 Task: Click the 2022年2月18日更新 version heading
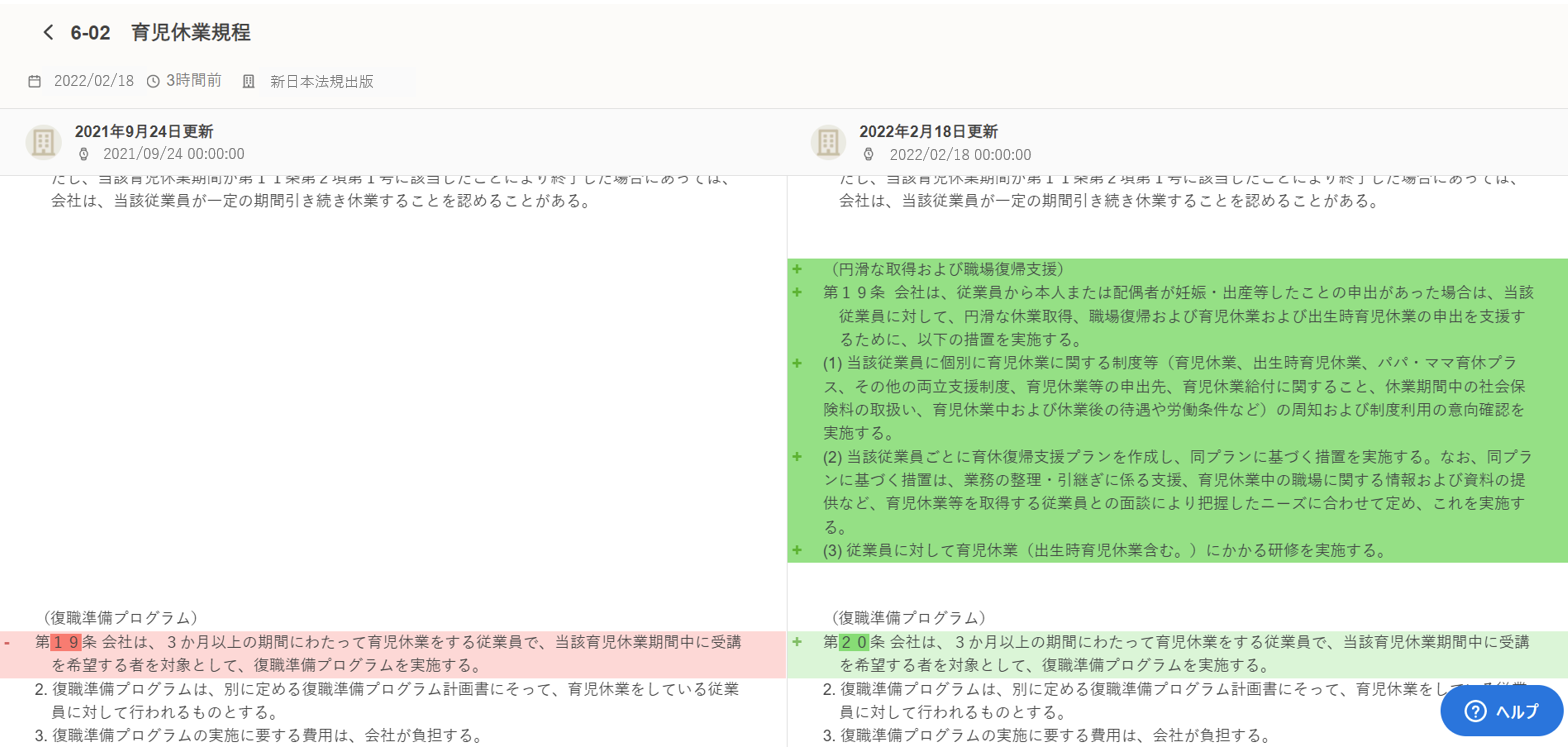[928, 132]
